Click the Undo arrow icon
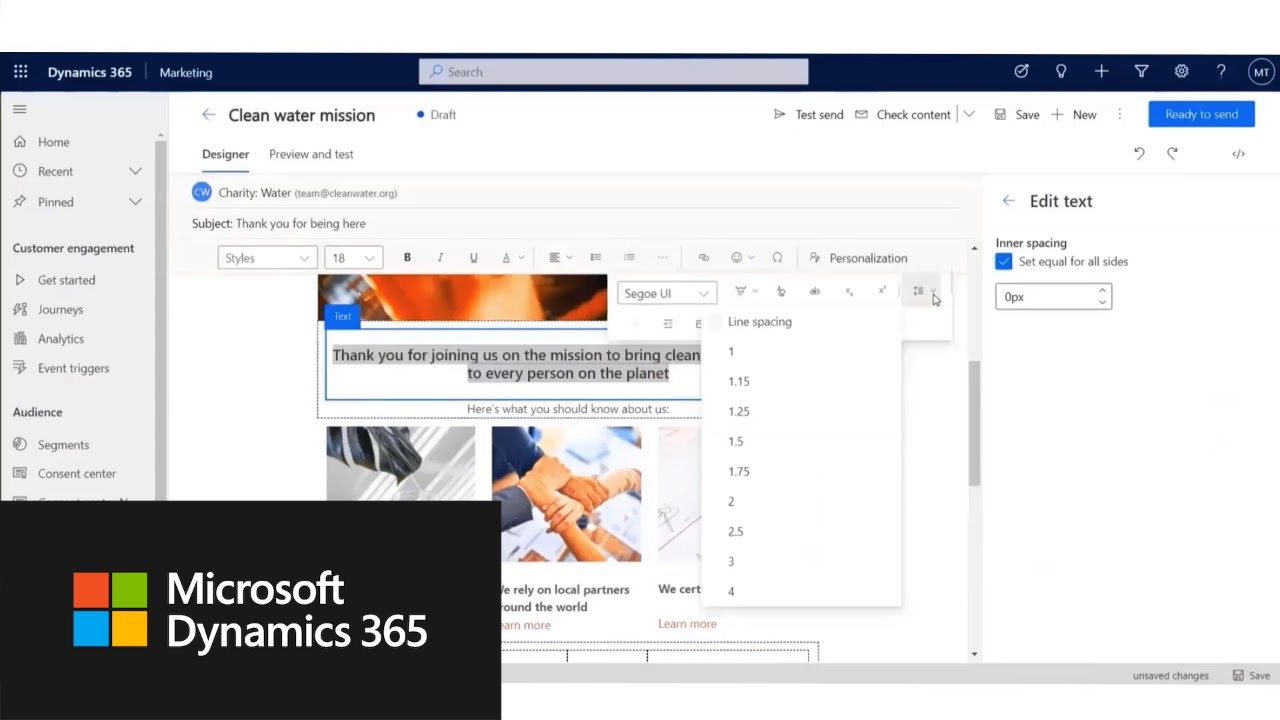 pos(1139,154)
